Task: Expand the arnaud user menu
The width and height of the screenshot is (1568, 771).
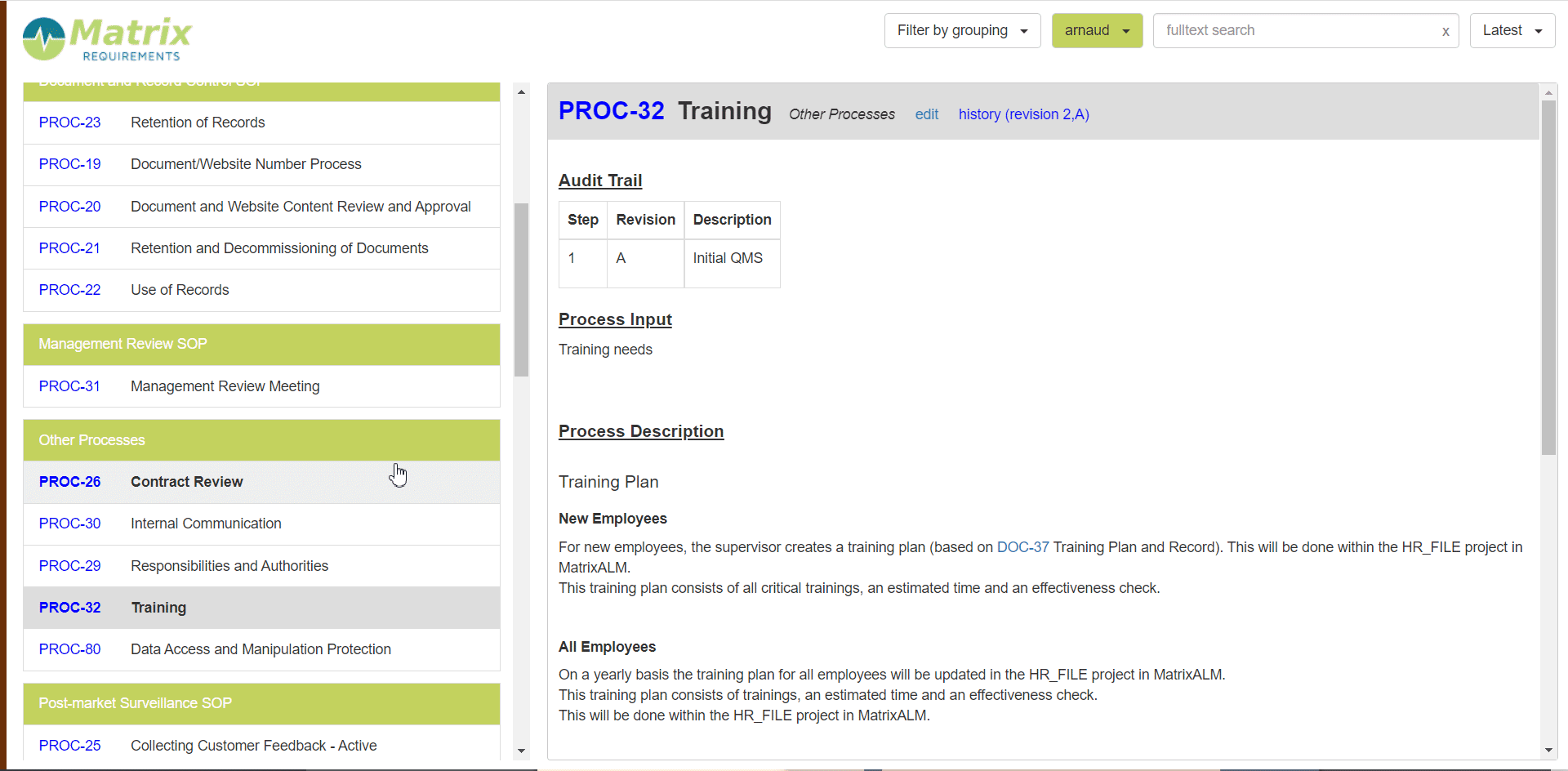Action: [x=1096, y=31]
